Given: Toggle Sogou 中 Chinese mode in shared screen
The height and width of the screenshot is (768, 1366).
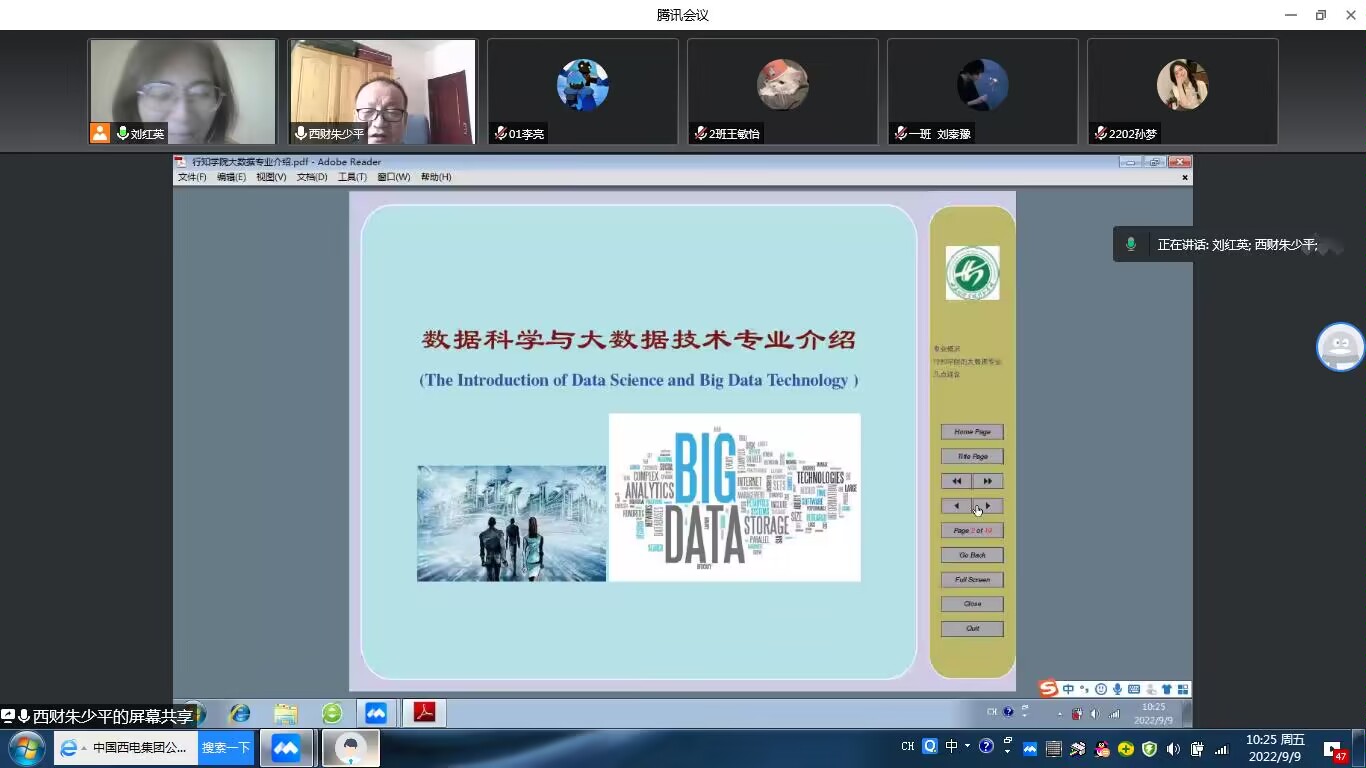Looking at the screenshot, I should [1068, 689].
